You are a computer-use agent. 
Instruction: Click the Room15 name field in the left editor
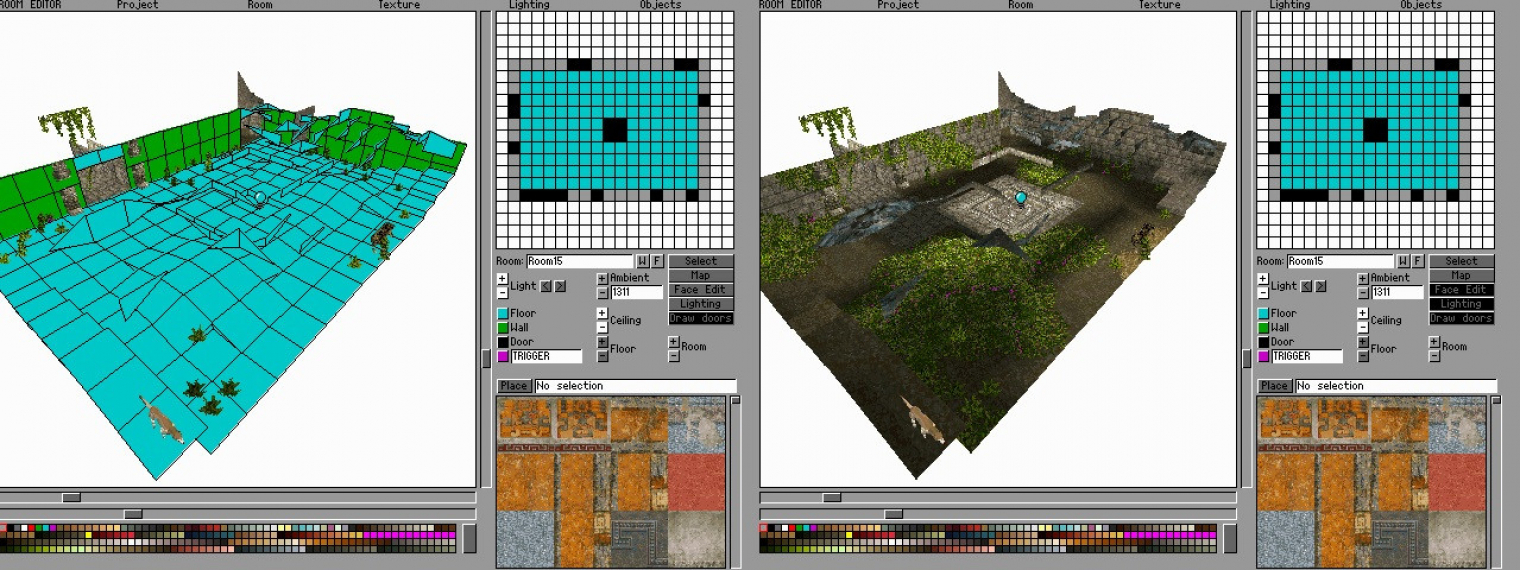point(579,262)
